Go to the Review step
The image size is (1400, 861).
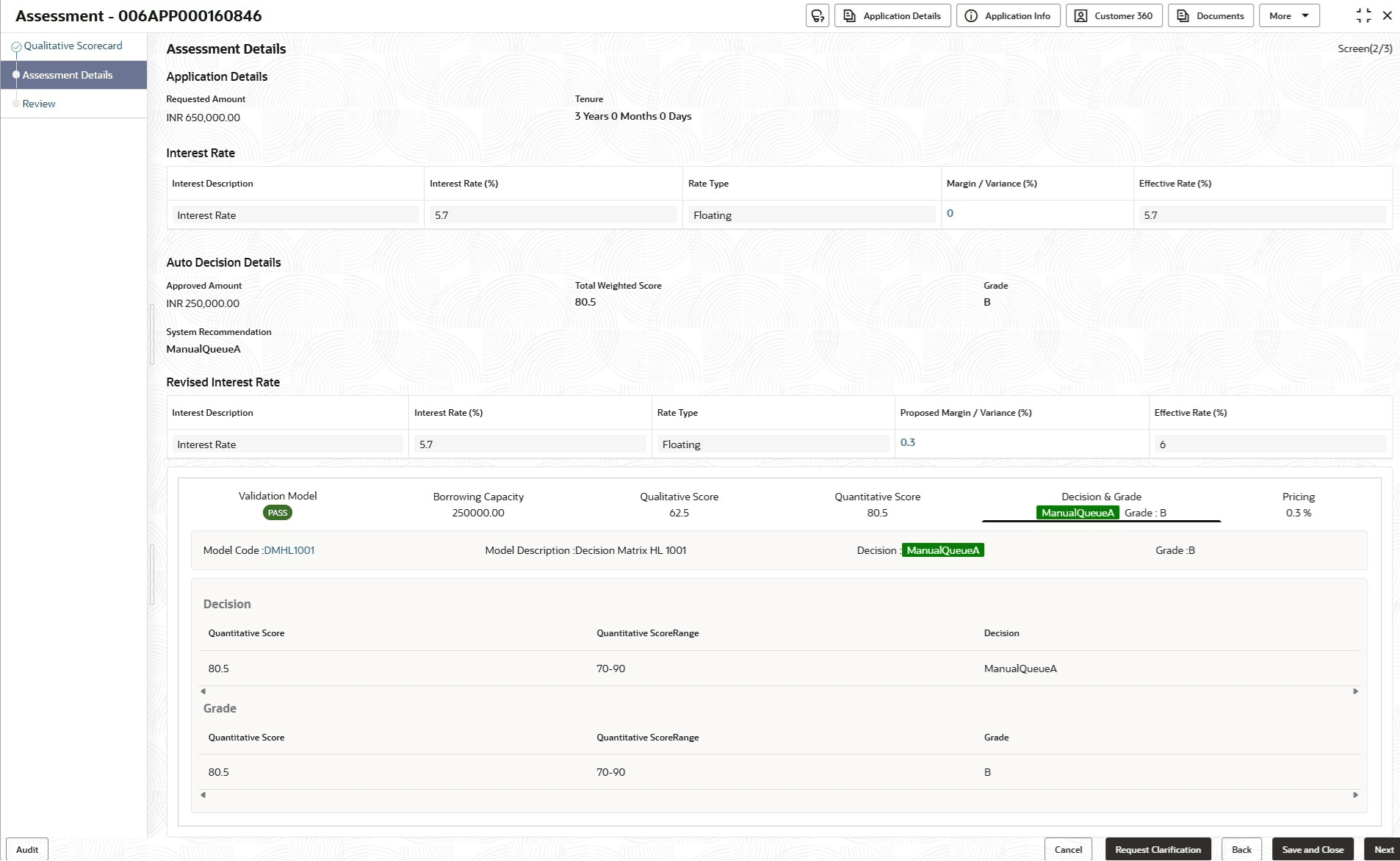click(x=39, y=104)
